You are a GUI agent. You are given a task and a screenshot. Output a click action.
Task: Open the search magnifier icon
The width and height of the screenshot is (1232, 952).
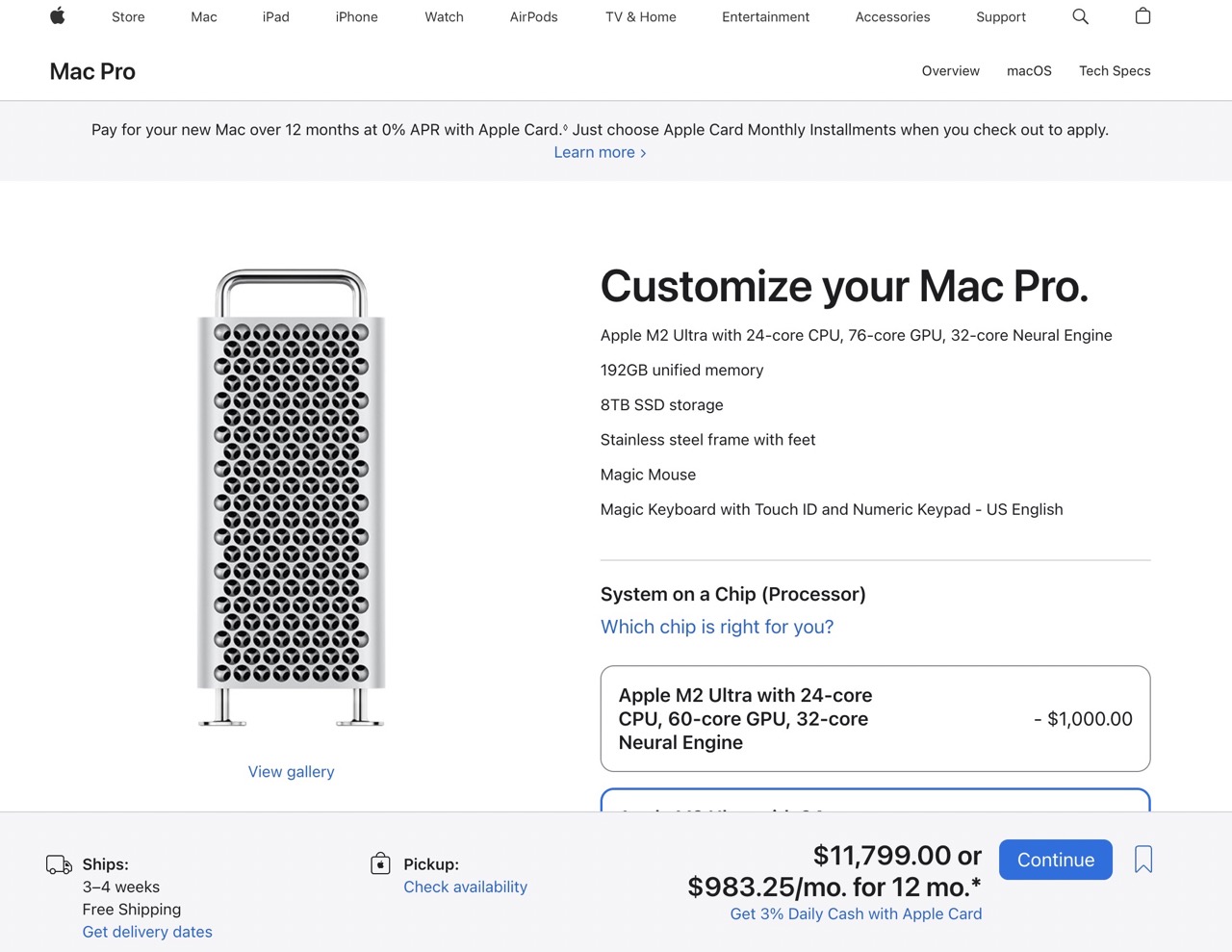click(1080, 16)
